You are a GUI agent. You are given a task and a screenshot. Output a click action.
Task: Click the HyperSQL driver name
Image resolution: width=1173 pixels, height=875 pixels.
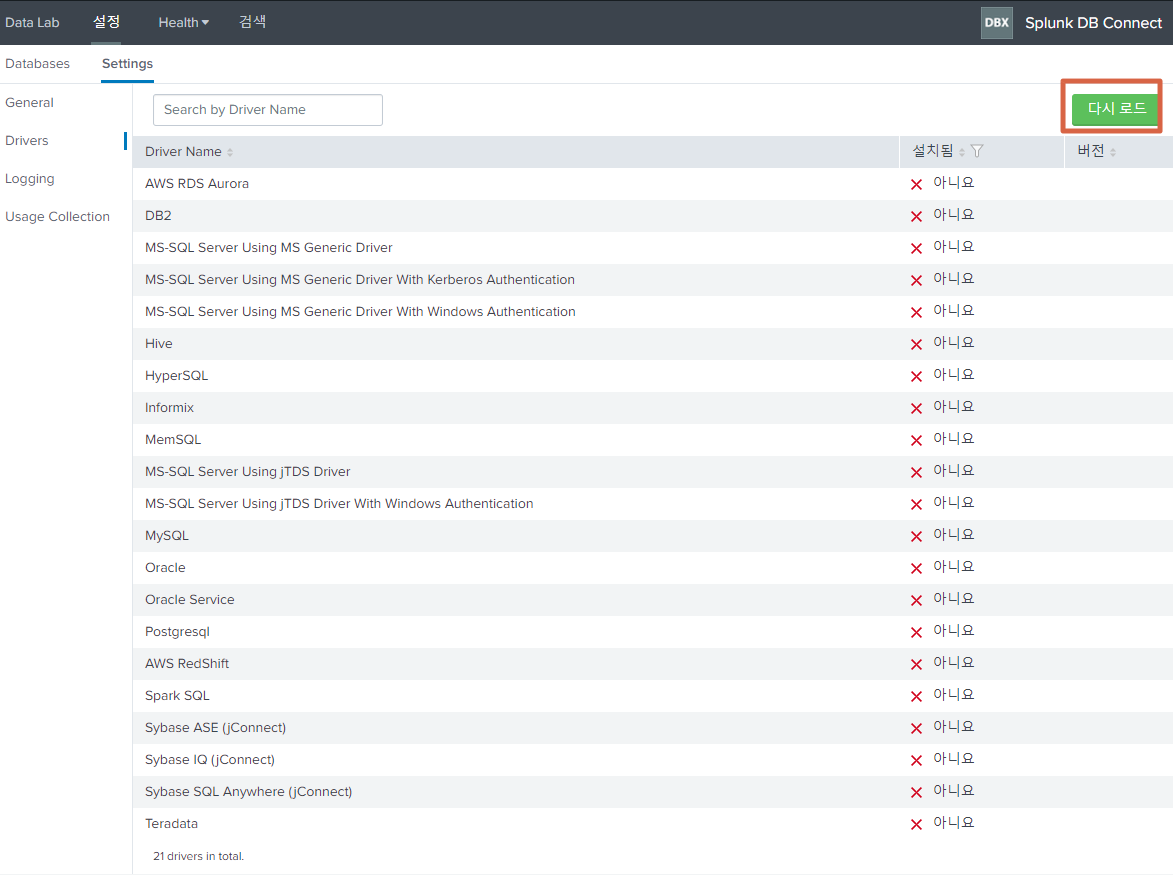click(x=177, y=376)
